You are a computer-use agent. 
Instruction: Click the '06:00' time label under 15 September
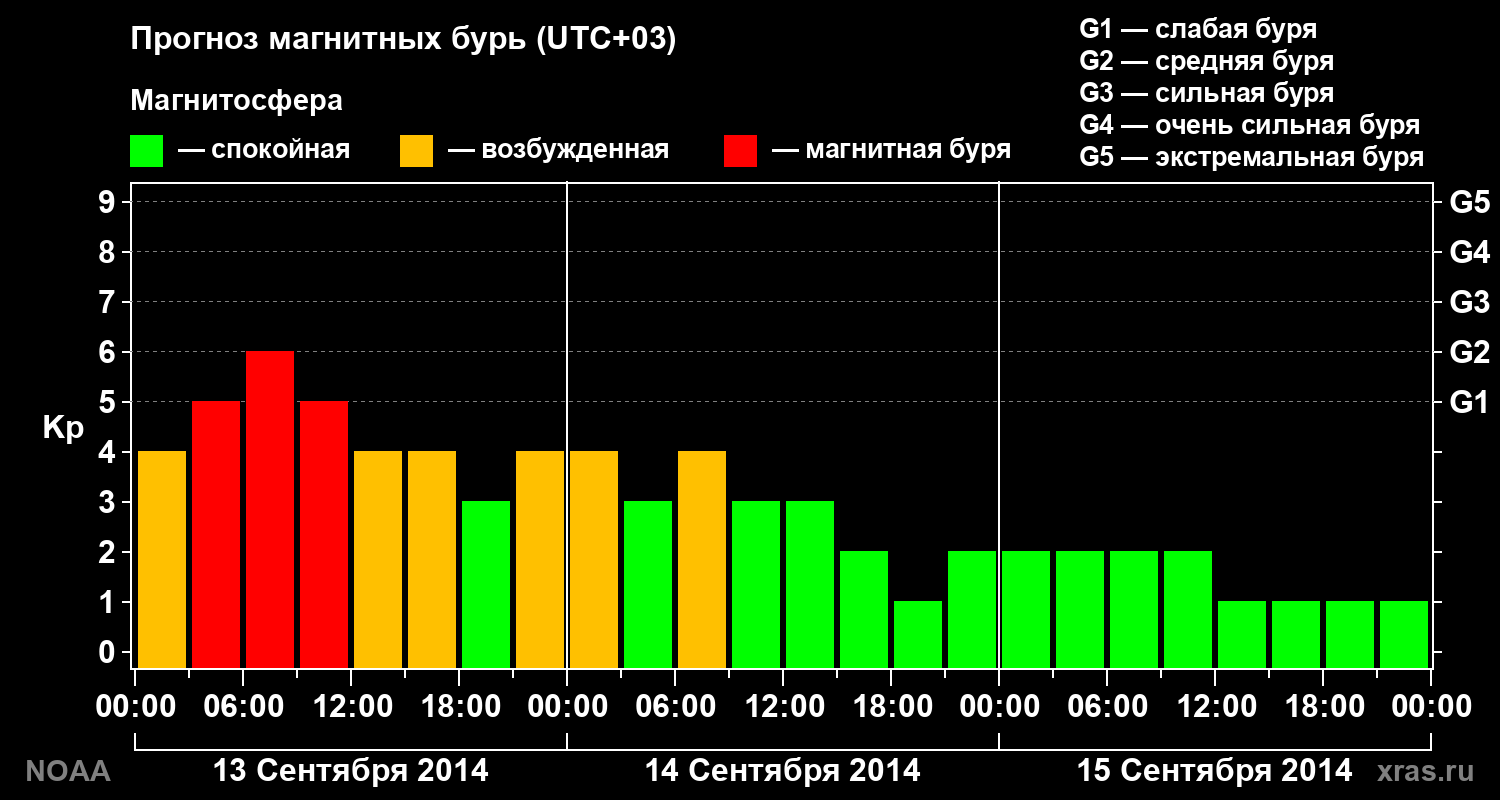point(1106,706)
